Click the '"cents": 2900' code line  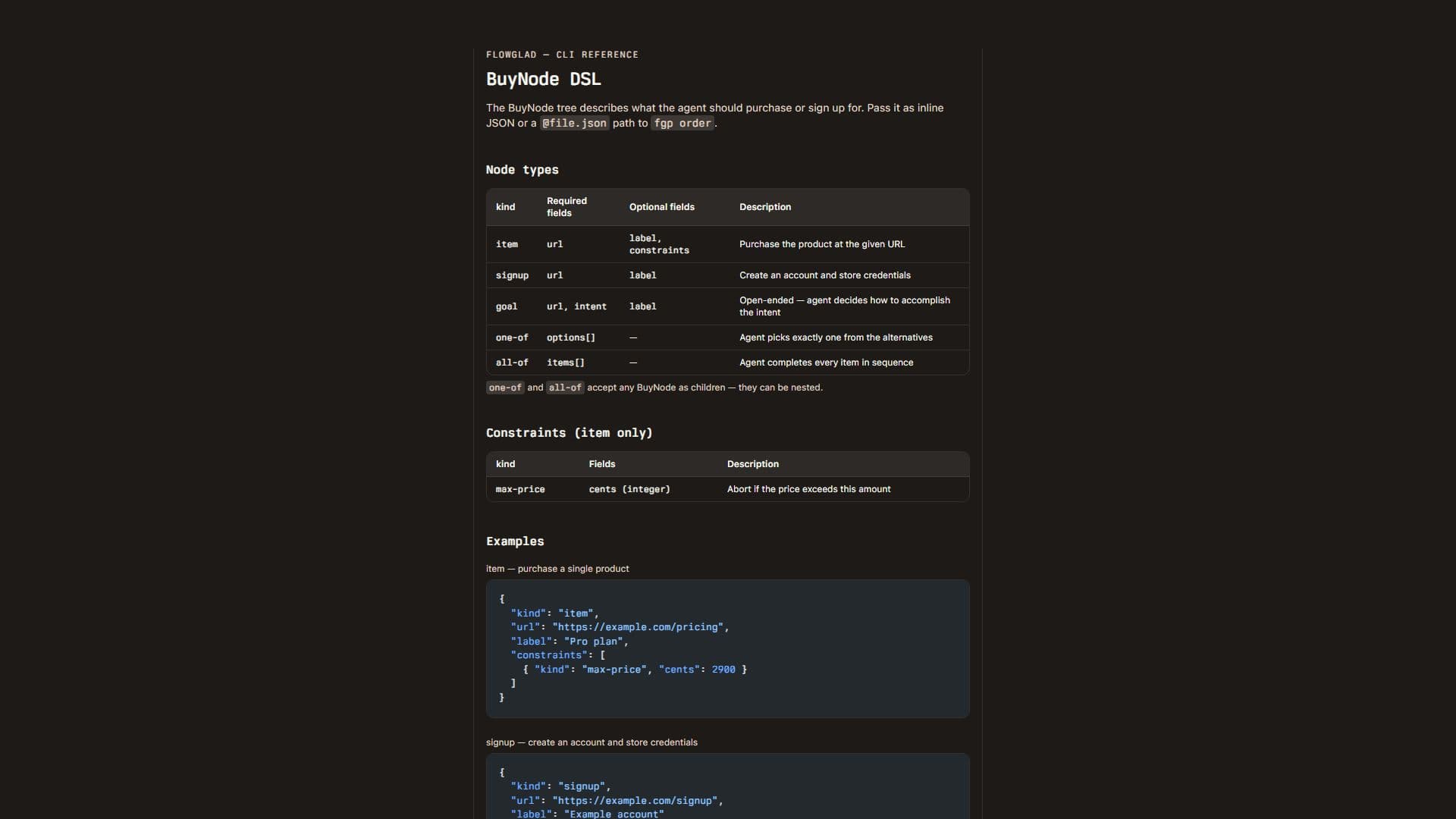pos(635,670)
